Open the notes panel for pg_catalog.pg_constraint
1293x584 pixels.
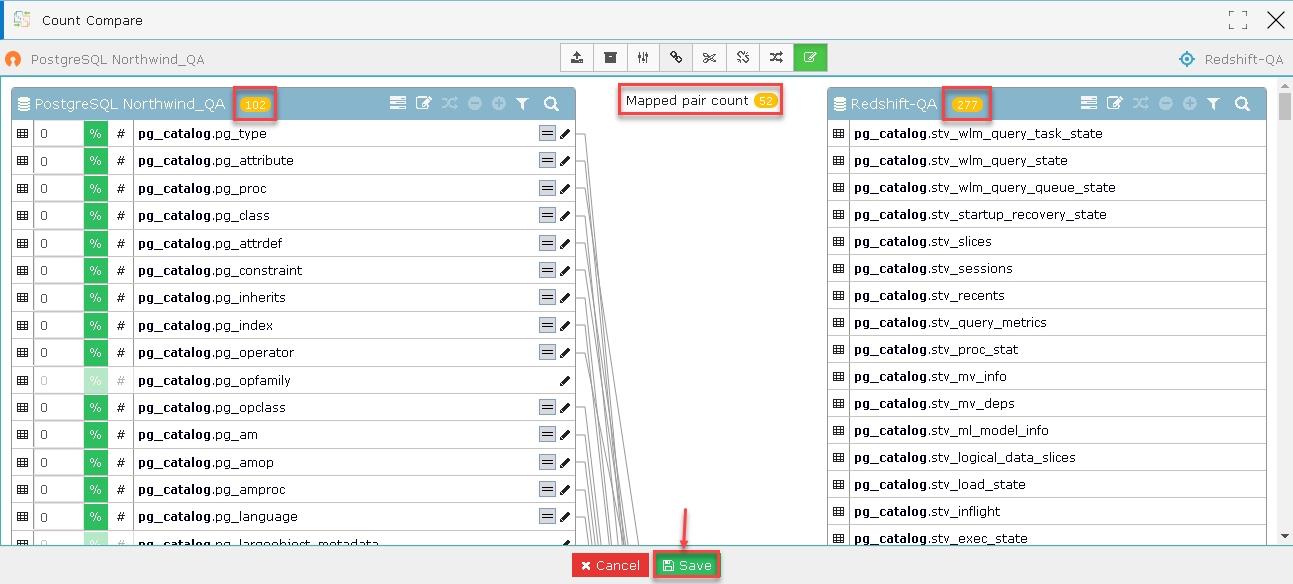tap(547, 269)
